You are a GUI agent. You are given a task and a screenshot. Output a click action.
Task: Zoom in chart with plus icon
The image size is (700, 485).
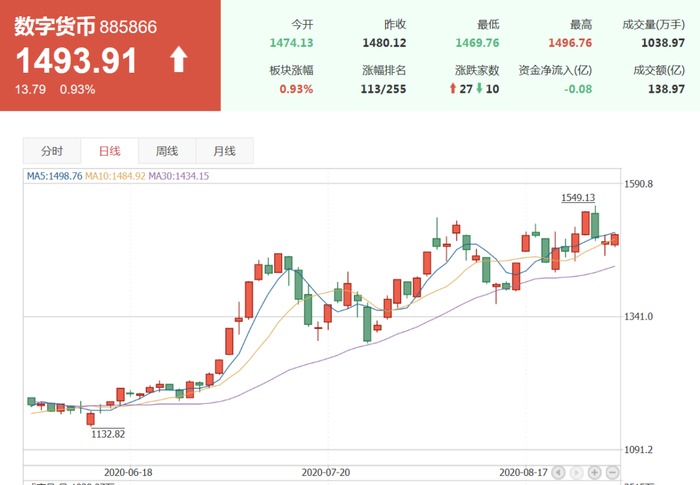[x=594, y=472]
